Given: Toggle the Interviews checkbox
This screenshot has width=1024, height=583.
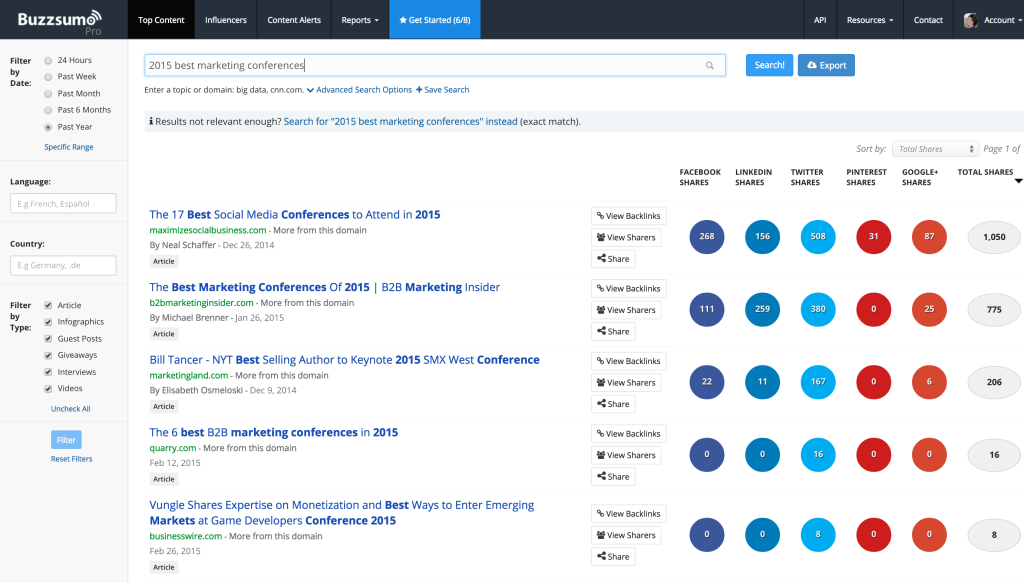Looking at the screenshot, I should [48, 372].
